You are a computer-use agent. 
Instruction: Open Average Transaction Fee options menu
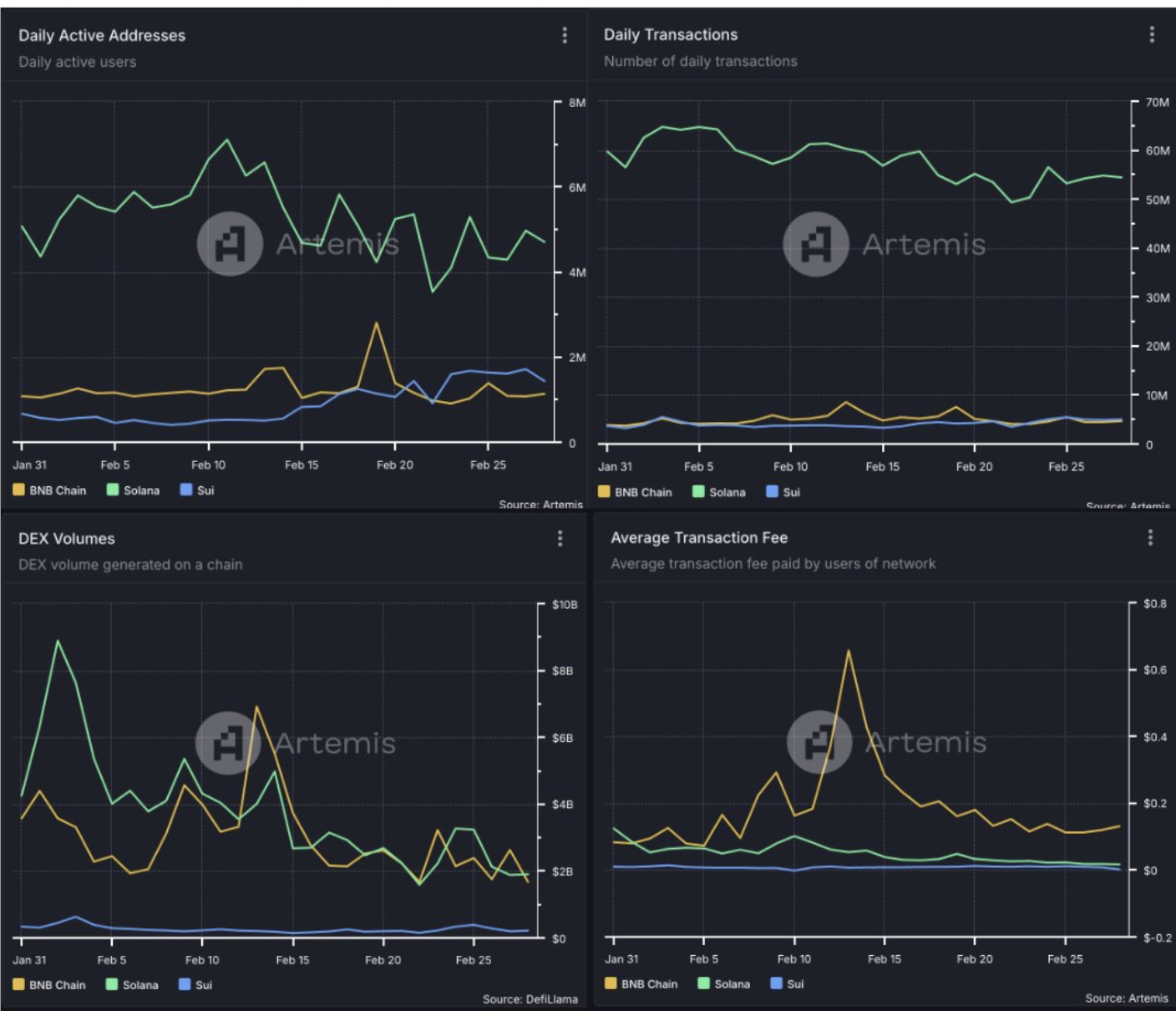point(1150,538)
